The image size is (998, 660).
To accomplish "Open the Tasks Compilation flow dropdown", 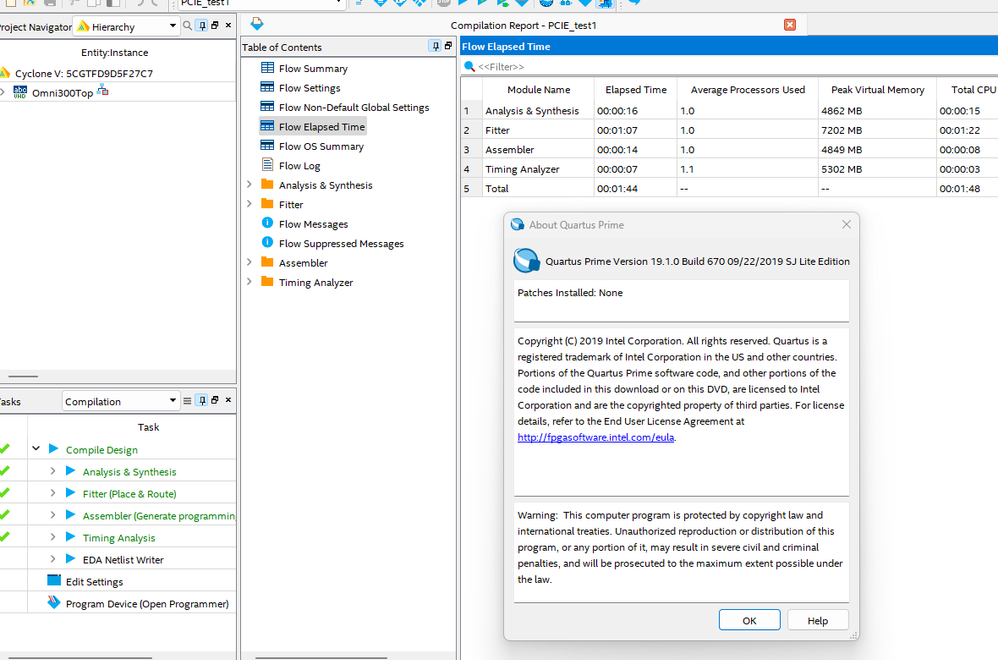I will [x=120, y=401].
